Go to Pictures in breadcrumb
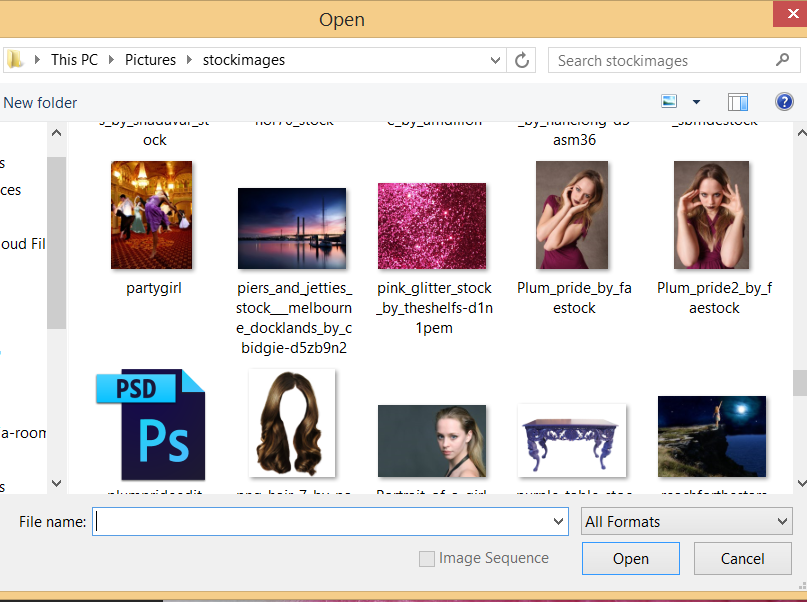The height and width of the screenshot is (602, 807). (150, 60)
